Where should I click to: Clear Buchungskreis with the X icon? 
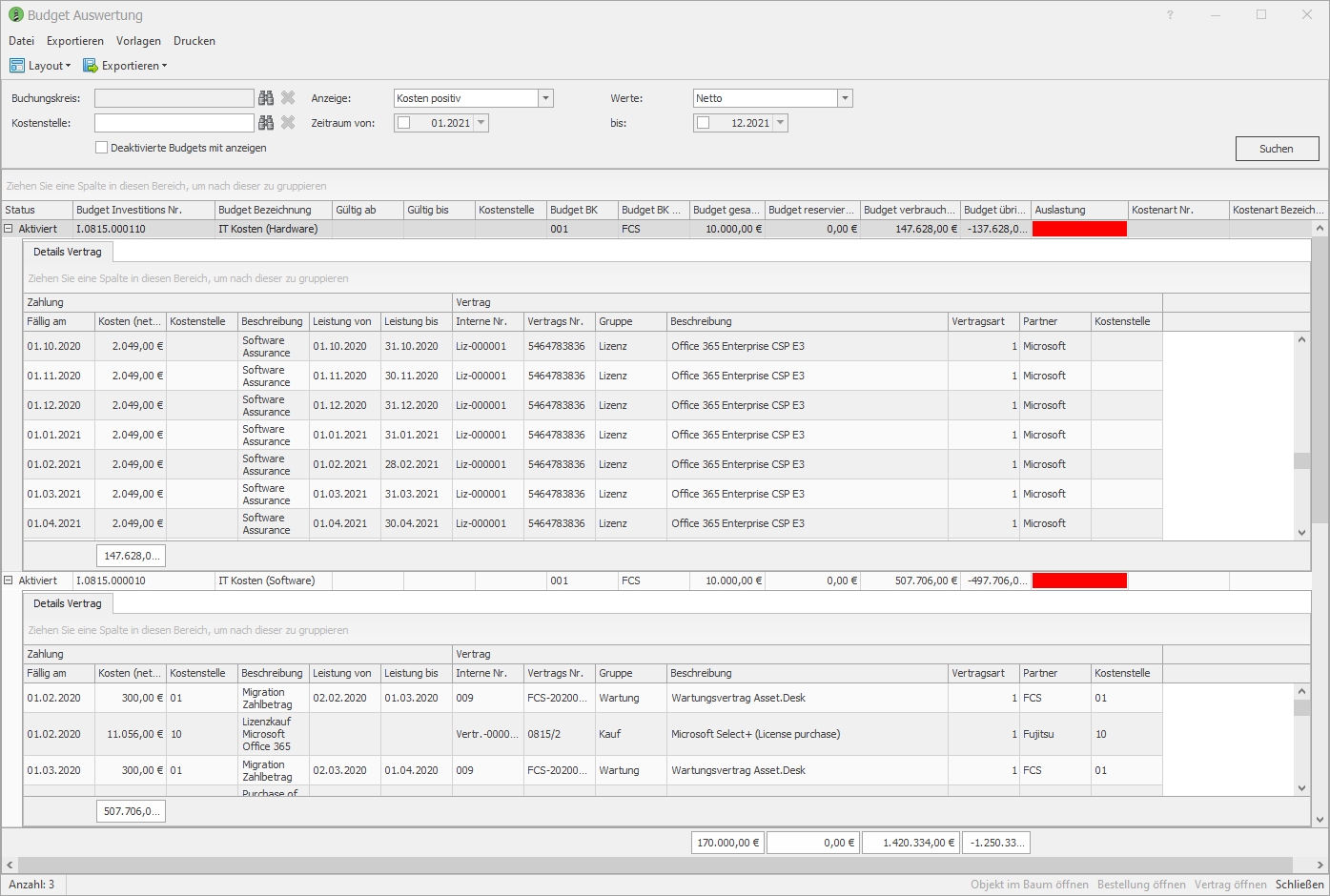tap(288, 98)
